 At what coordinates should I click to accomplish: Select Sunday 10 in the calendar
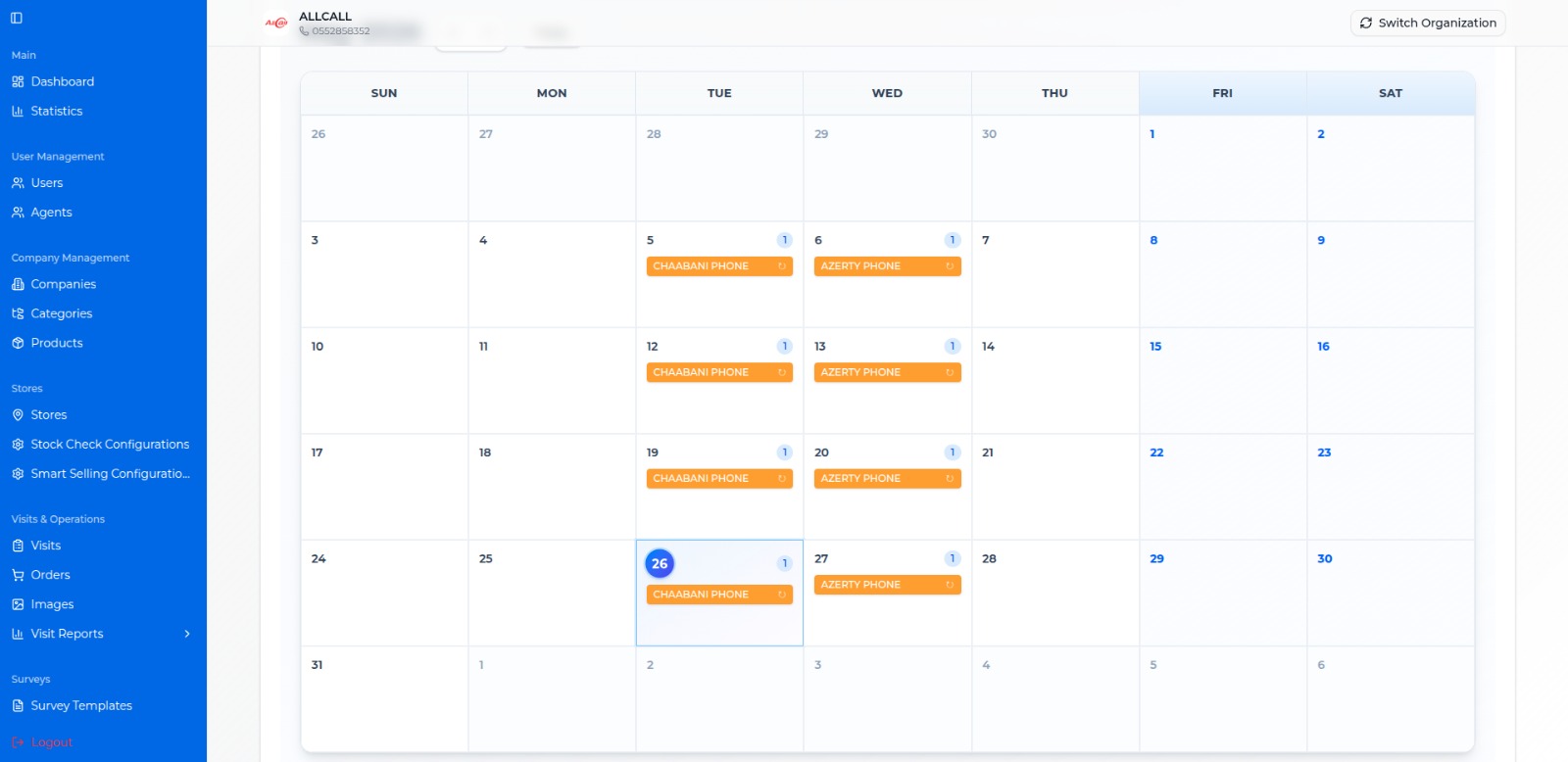point(384,380)
